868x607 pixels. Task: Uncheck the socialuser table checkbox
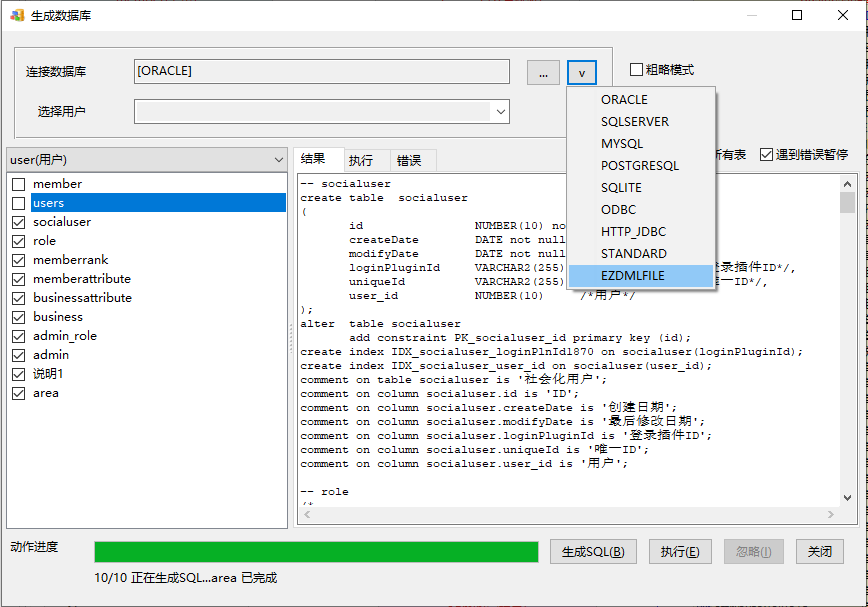(19, 222)
